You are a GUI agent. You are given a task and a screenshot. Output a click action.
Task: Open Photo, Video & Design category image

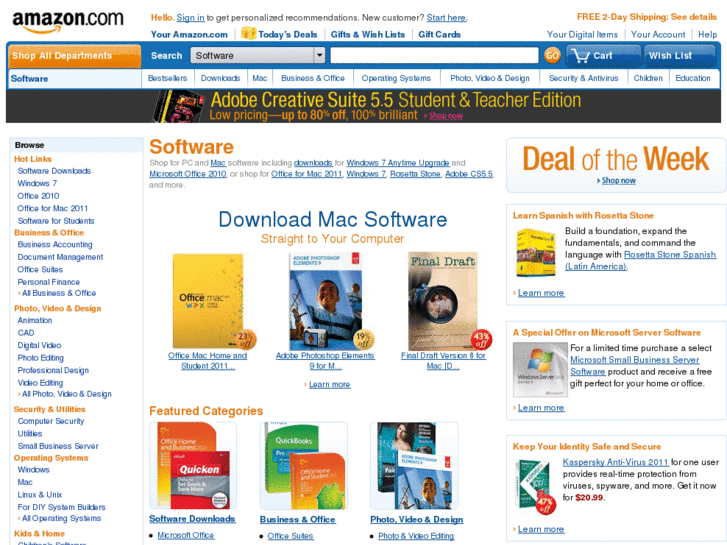point(414,465)
